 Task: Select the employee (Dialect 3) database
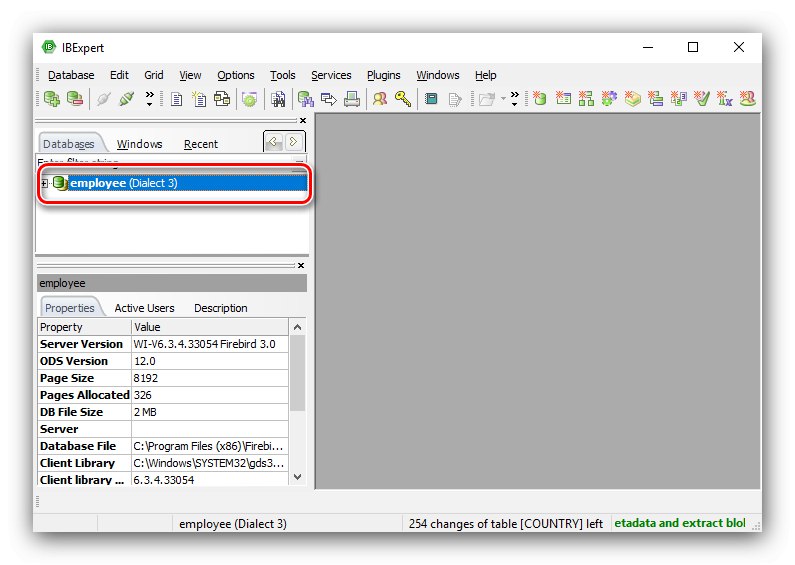tap(188, 183)
